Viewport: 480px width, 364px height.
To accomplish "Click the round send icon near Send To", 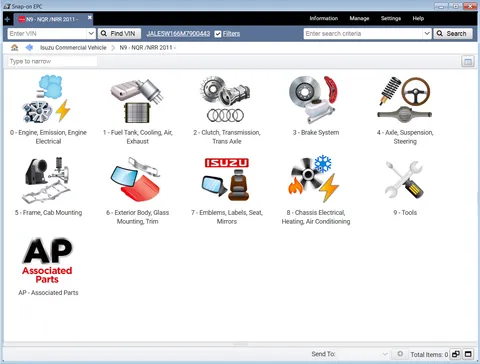I will pyautogui.click(x=400, y=354).
